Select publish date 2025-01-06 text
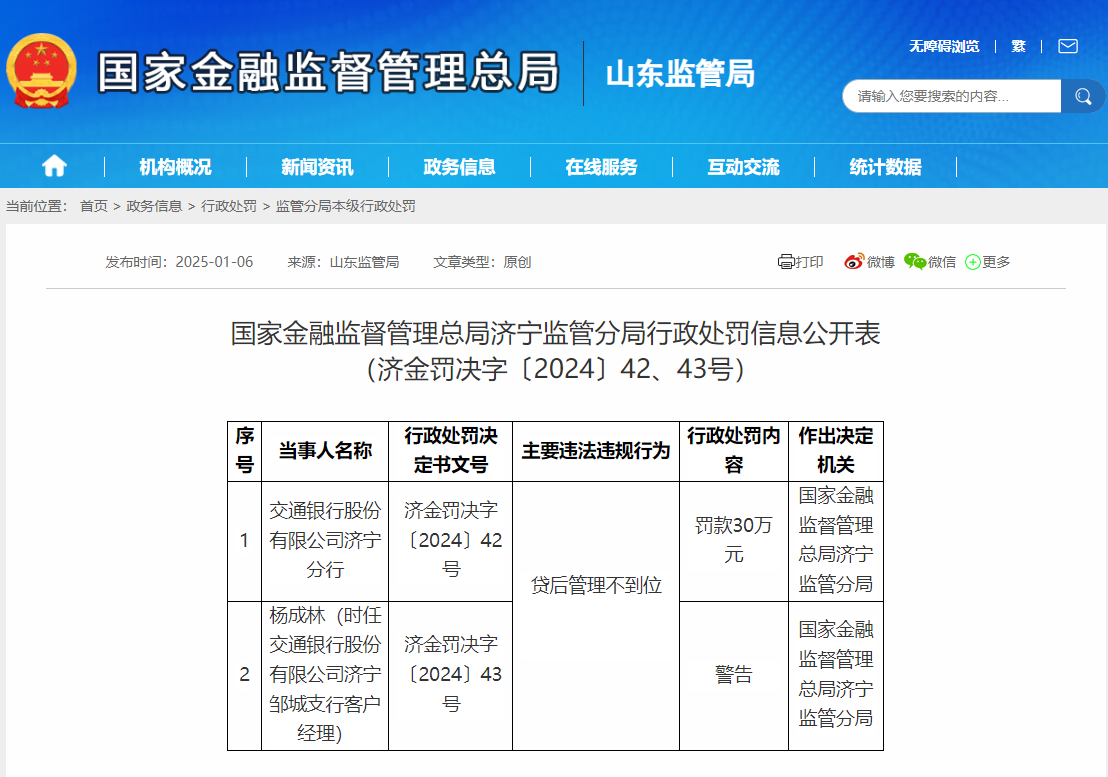1108x777 pixels. tap(214, 262)
